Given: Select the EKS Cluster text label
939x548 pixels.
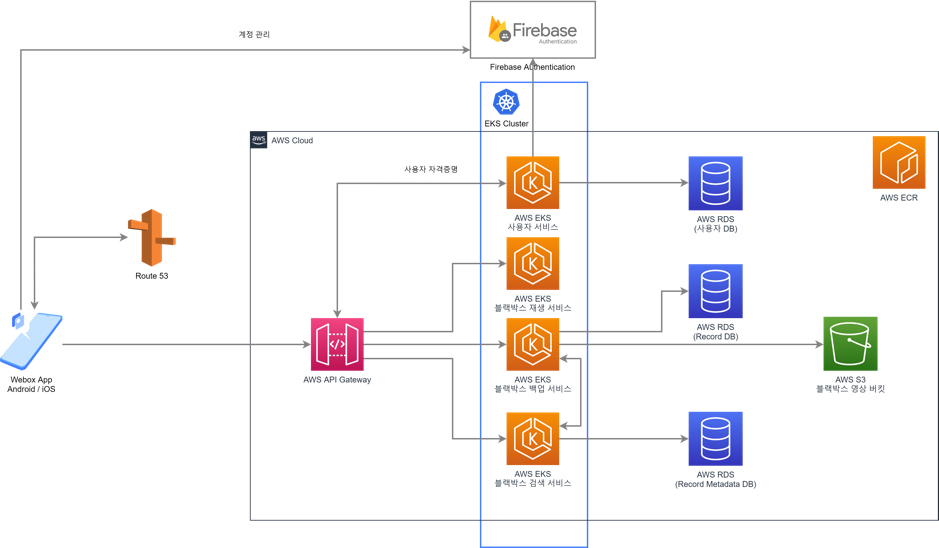Looking at the screenshot, I should point(506,124).
